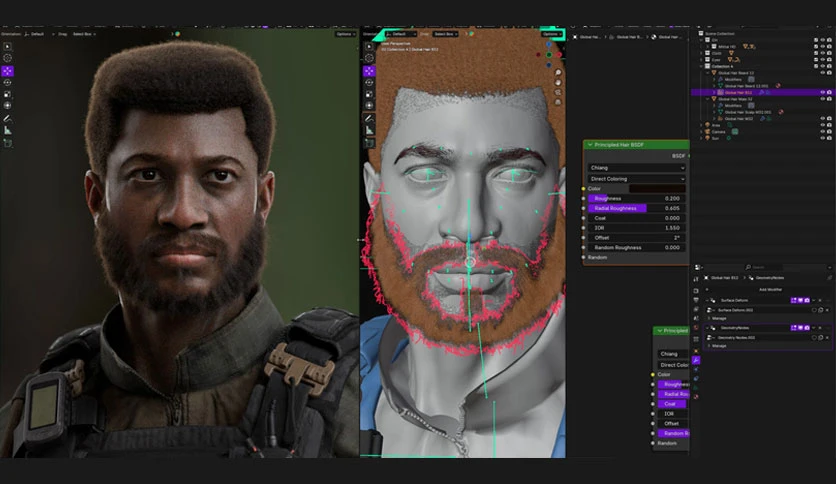Click the red X axis on navigation gizmo
Screen dimensions: 836x484
pyautogui.click(x=559, y=54)
